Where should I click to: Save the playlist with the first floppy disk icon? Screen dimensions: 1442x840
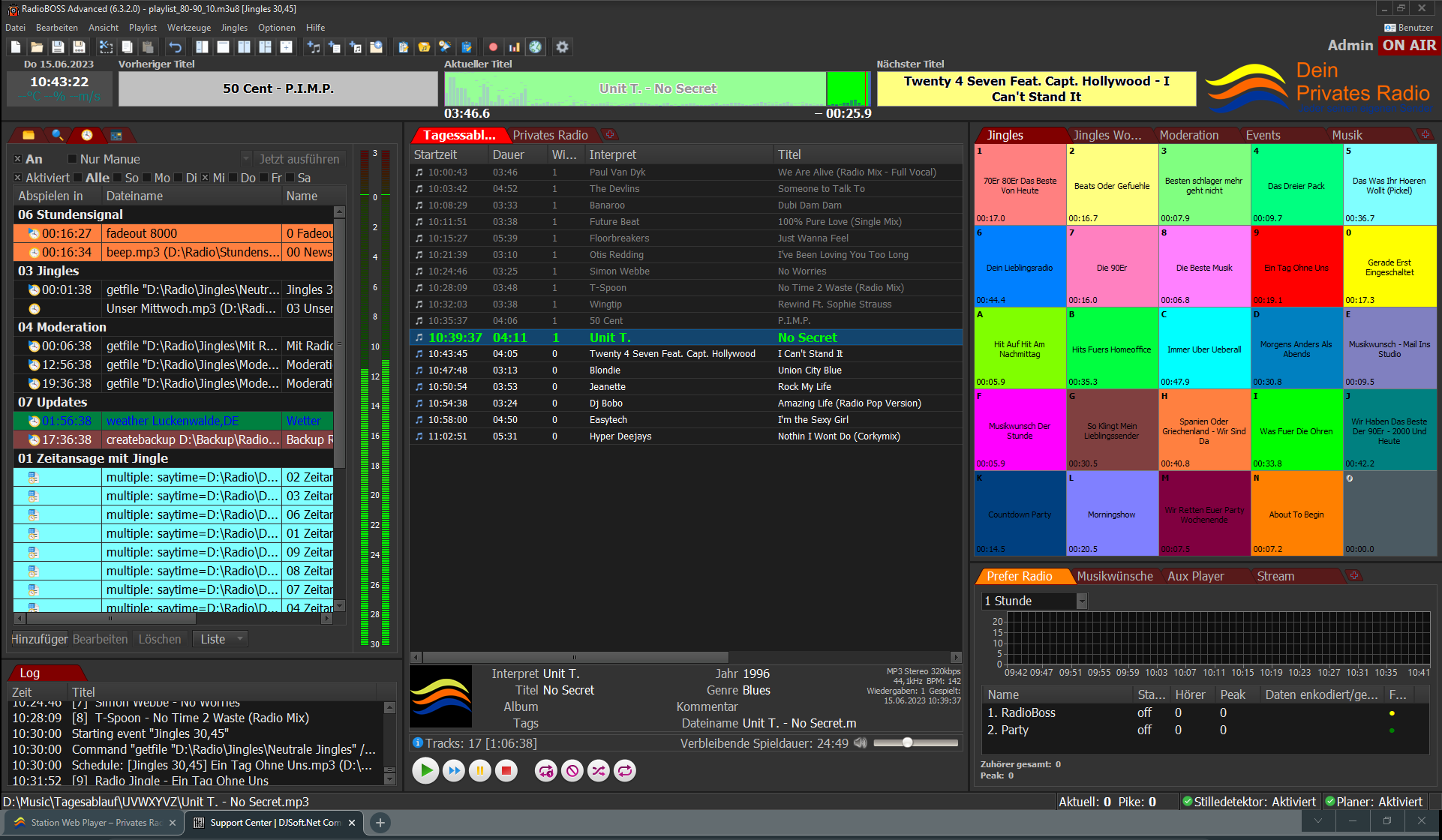tap(57, 46)
